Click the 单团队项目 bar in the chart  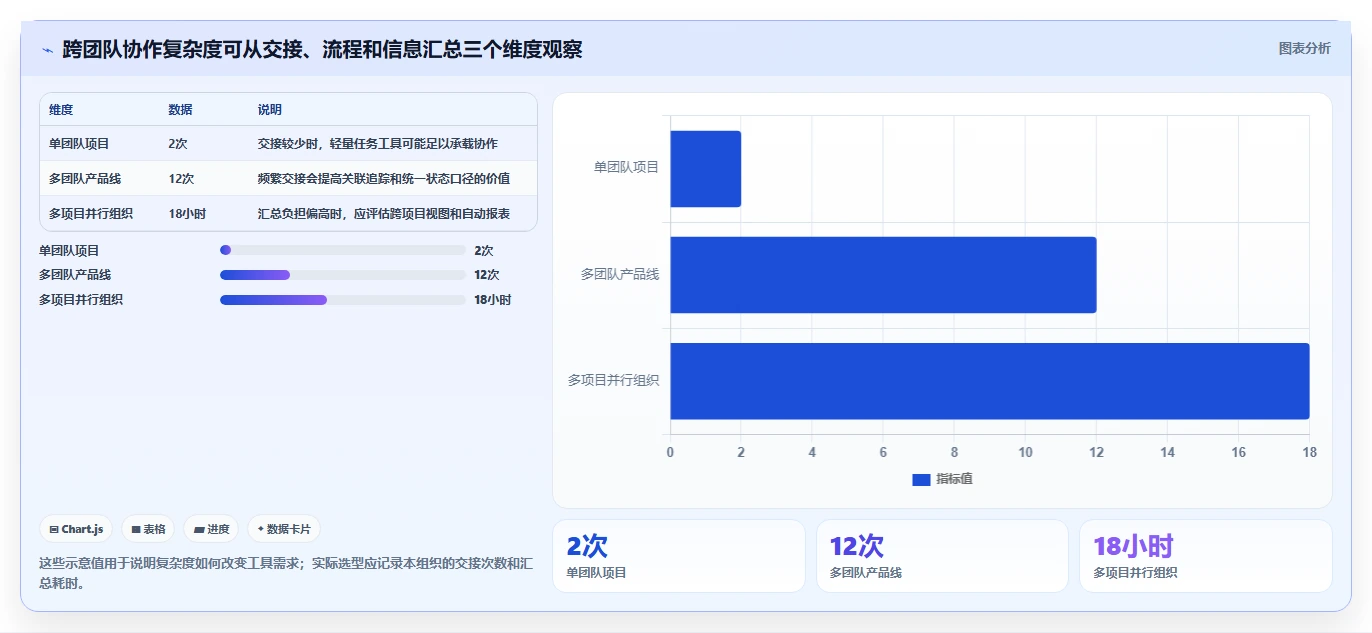pyautogui.click(x=705, y=169)
